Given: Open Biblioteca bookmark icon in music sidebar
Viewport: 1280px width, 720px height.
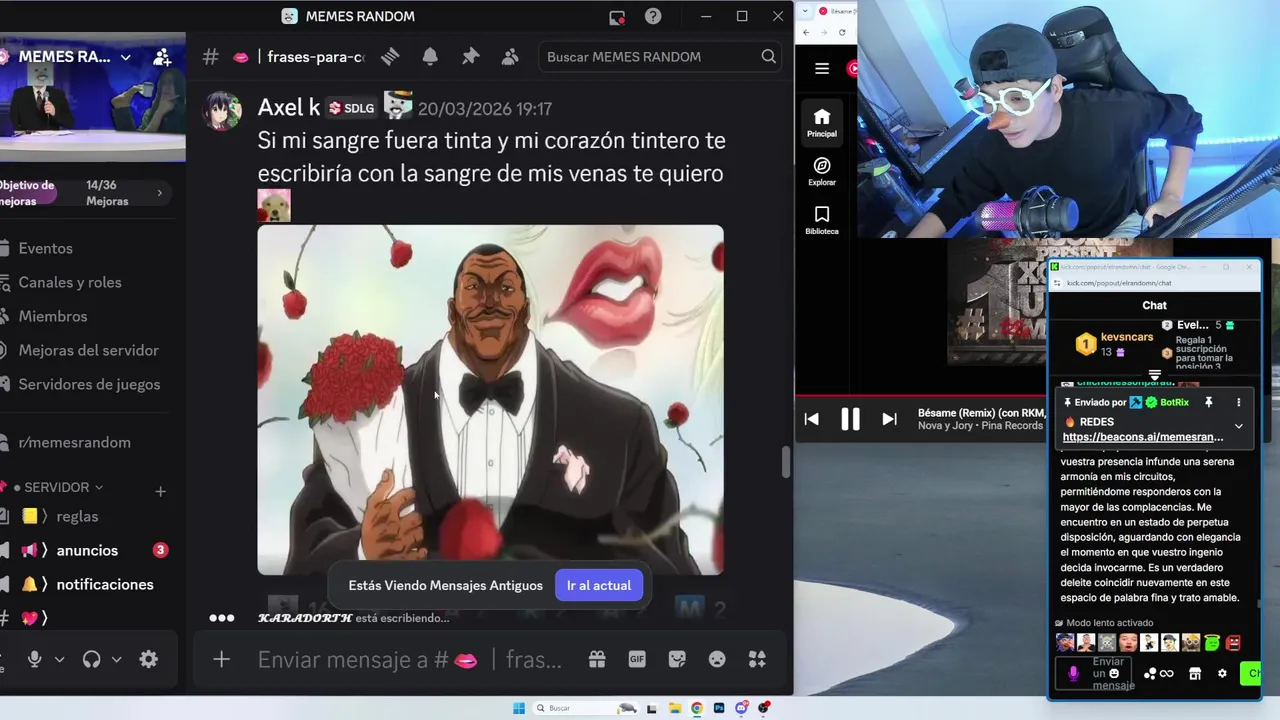Looking at the screenshot, I should click(822, 221).
